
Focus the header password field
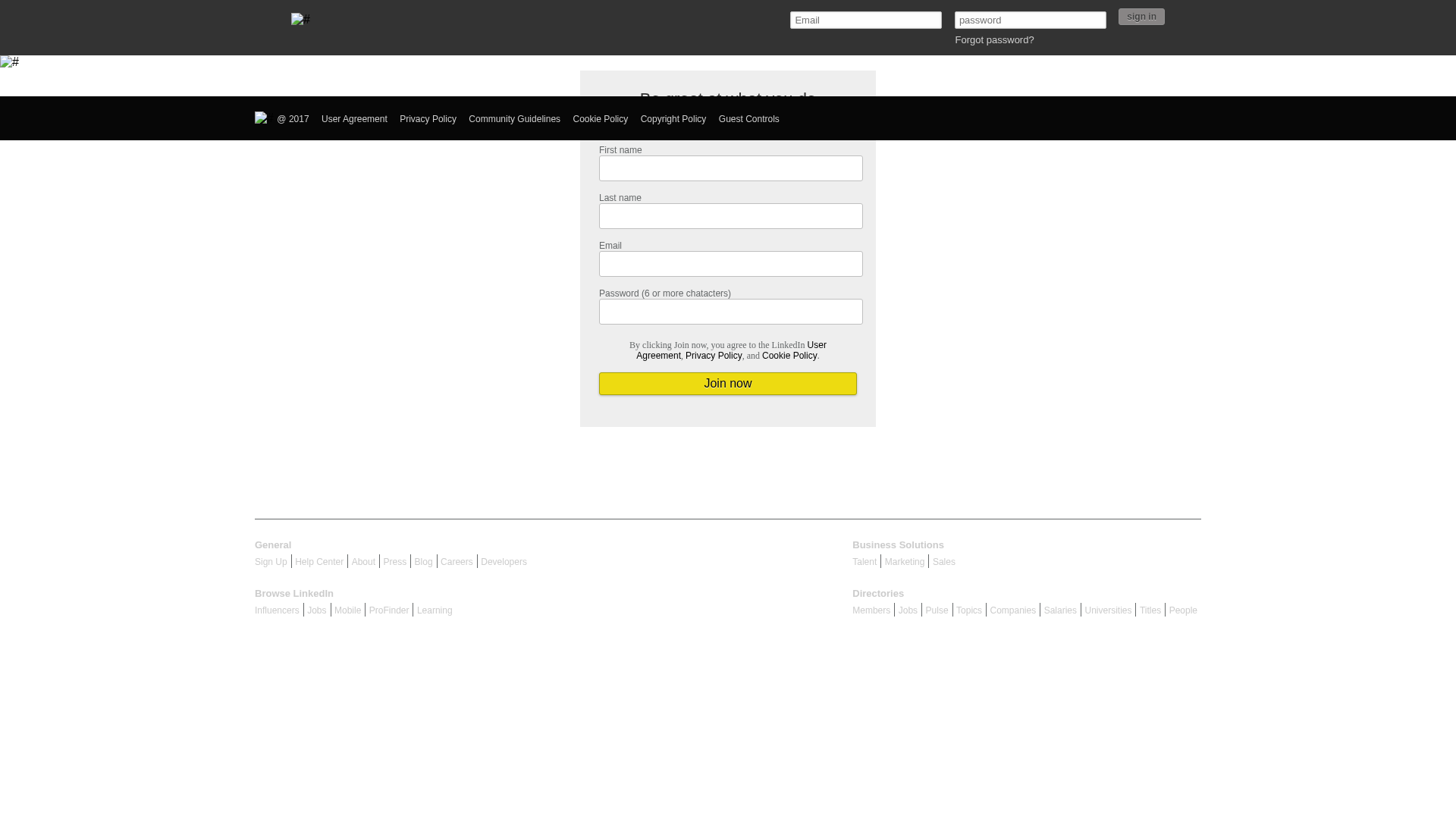tap(1031, 20)
